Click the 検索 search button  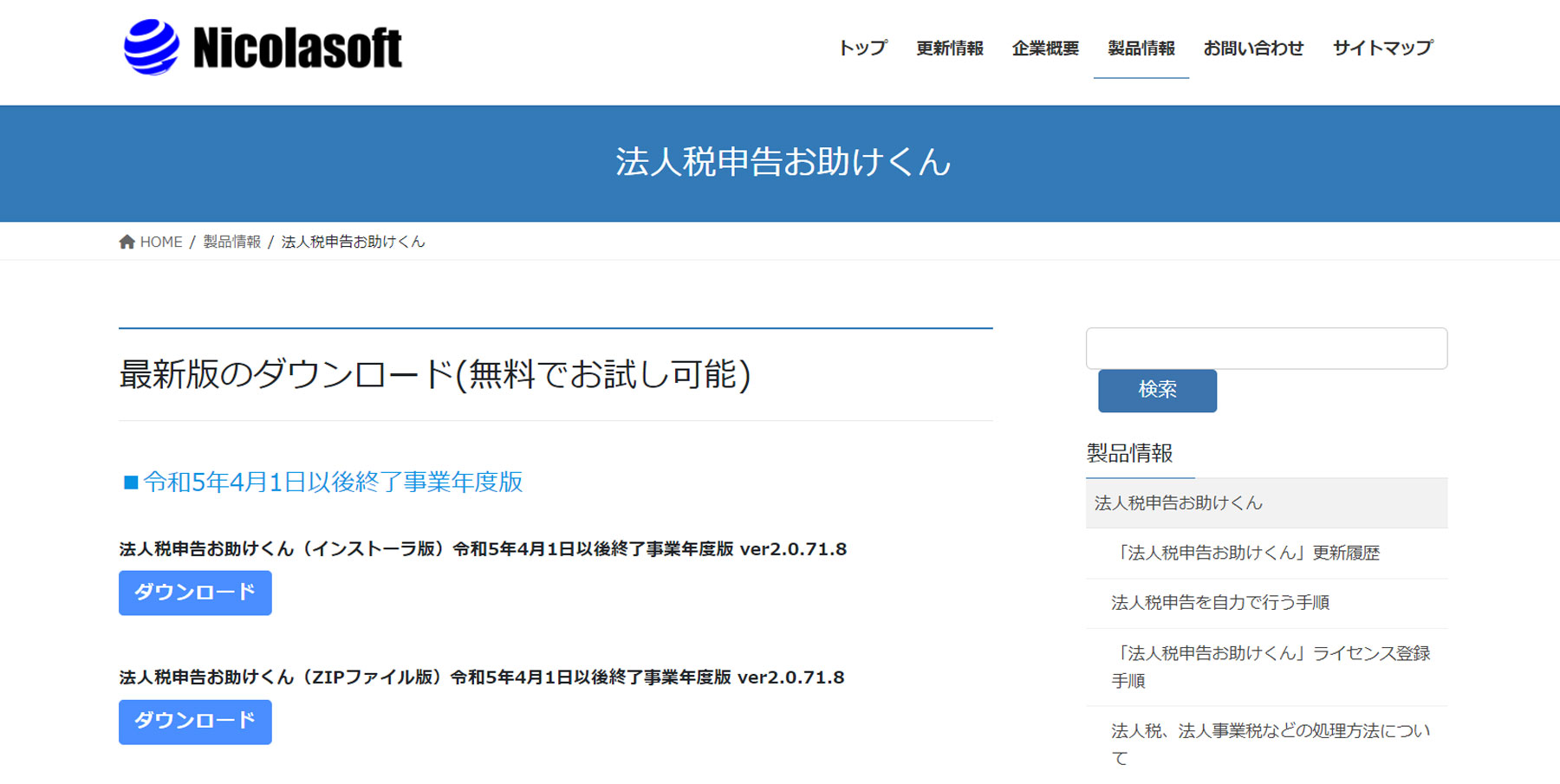(1157, 391)
